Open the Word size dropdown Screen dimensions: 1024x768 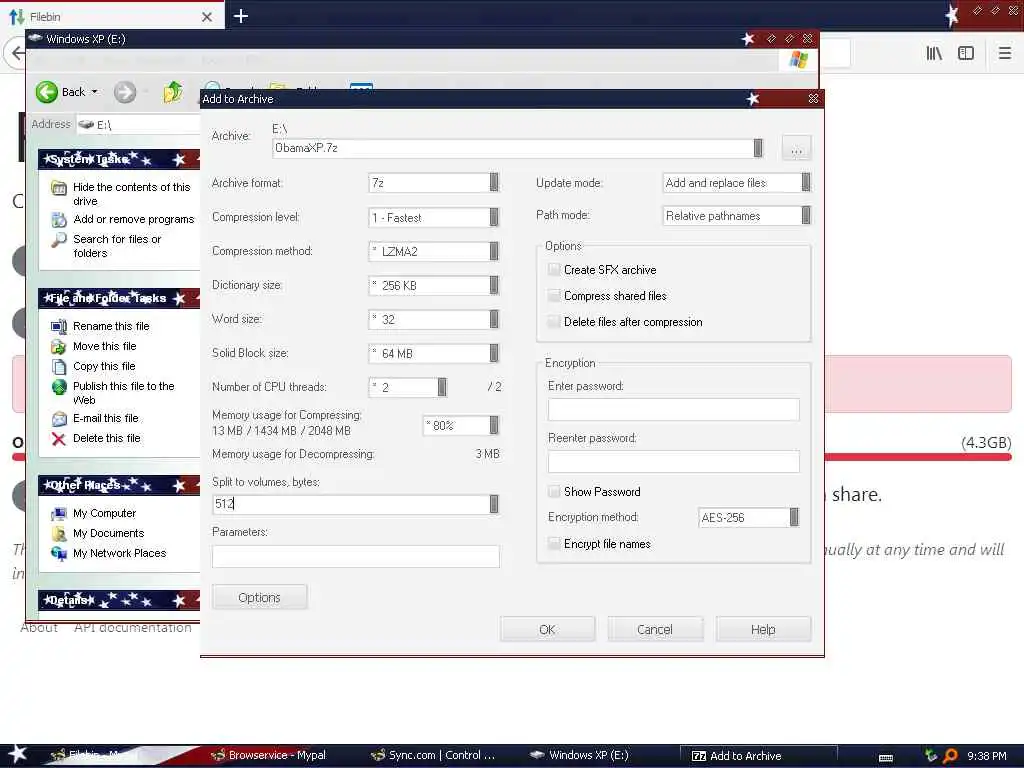click(494, 319)
